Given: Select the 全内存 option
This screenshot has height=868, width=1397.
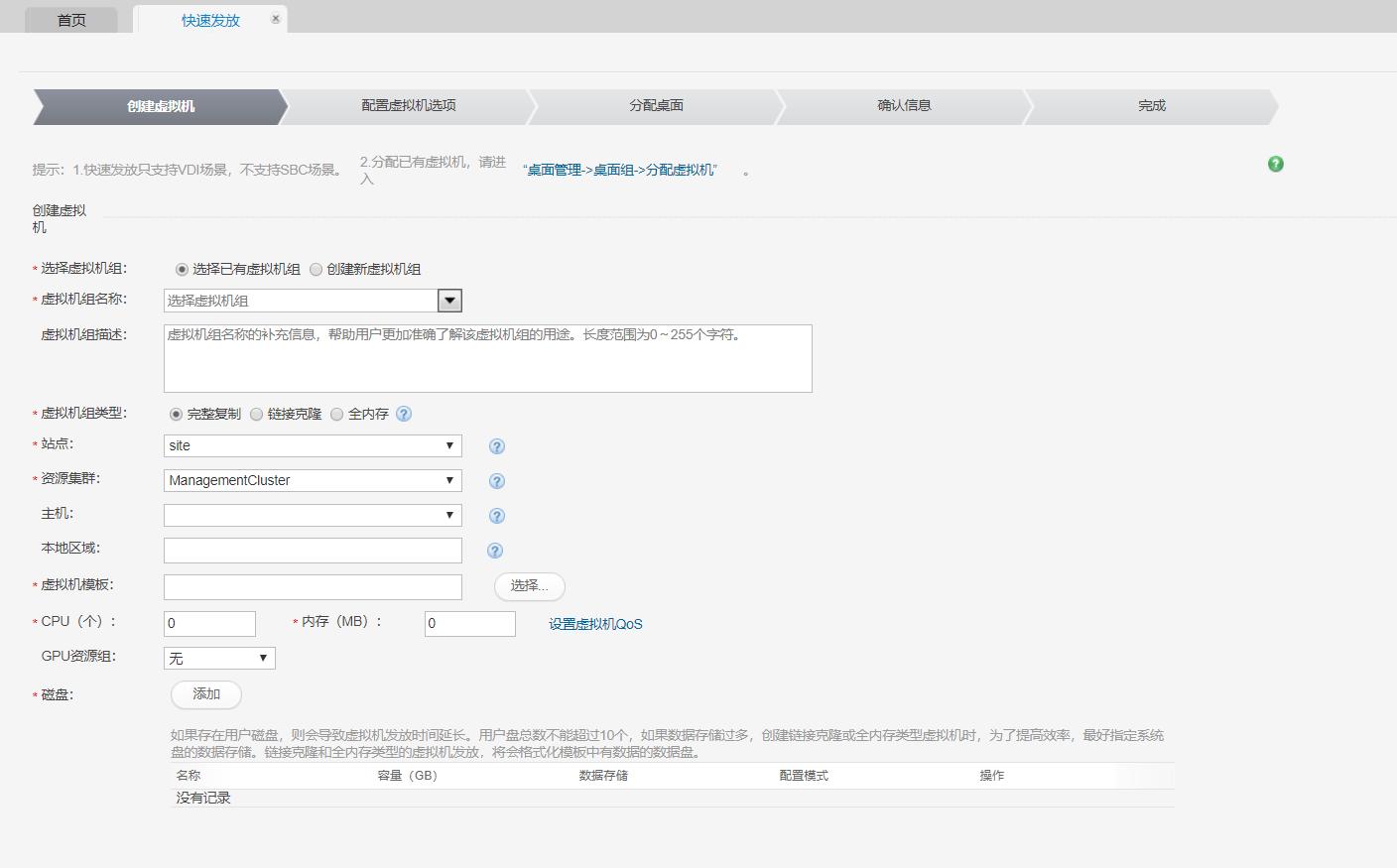Looking at the screenshot, I should click(336, 414).
